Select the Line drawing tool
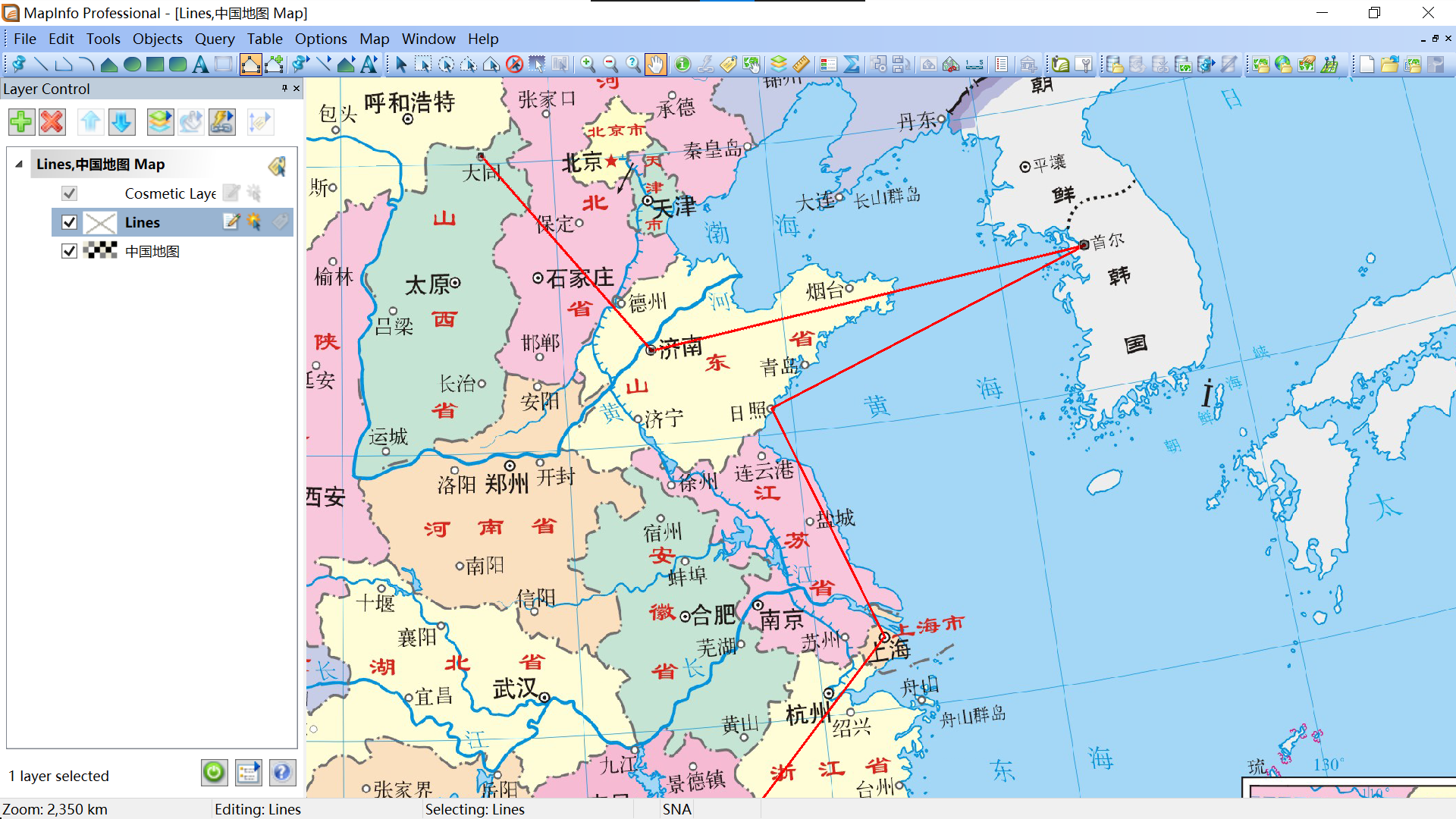This screenshot has width=1456, height=819. coord(41,64)
